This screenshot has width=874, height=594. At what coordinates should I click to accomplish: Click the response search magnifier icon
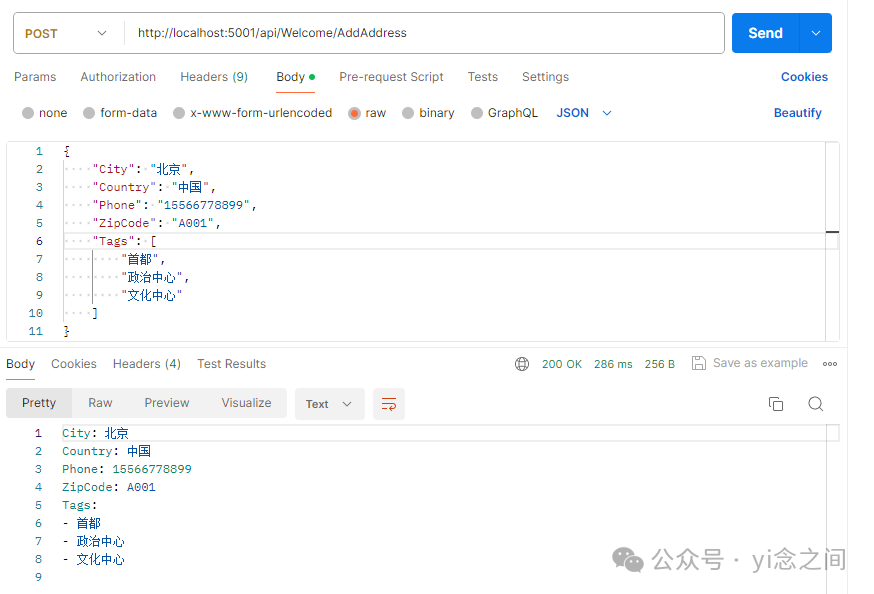coord(815,404)
